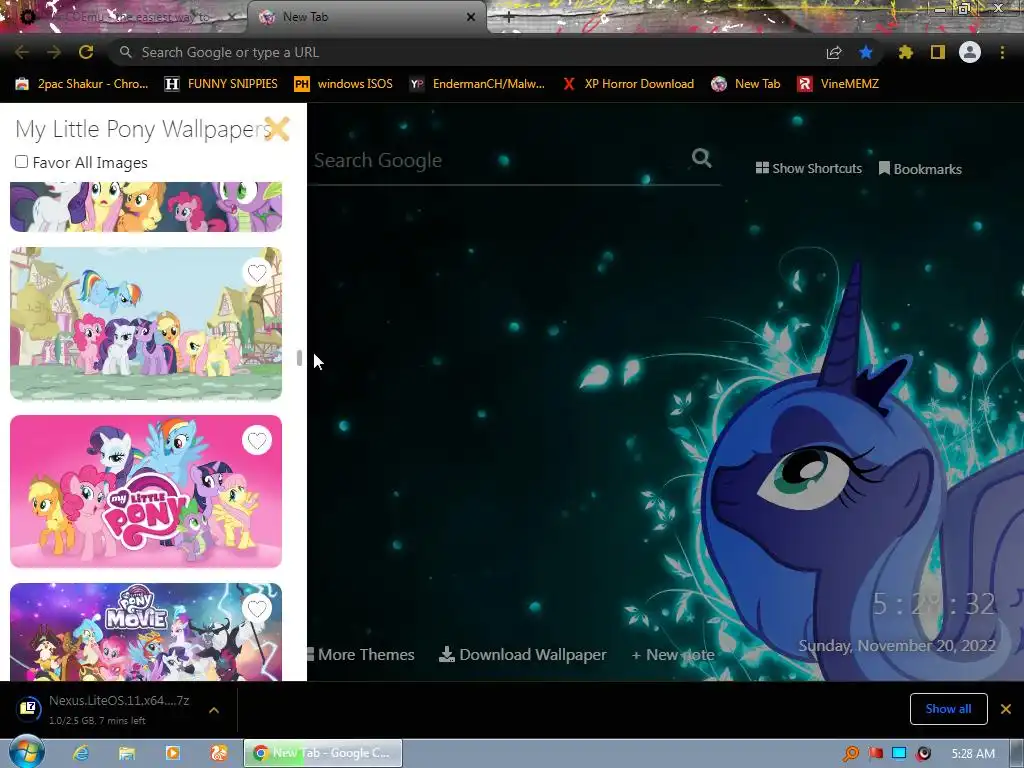Click the red flag Action Center tray icon

click(875, 754)
